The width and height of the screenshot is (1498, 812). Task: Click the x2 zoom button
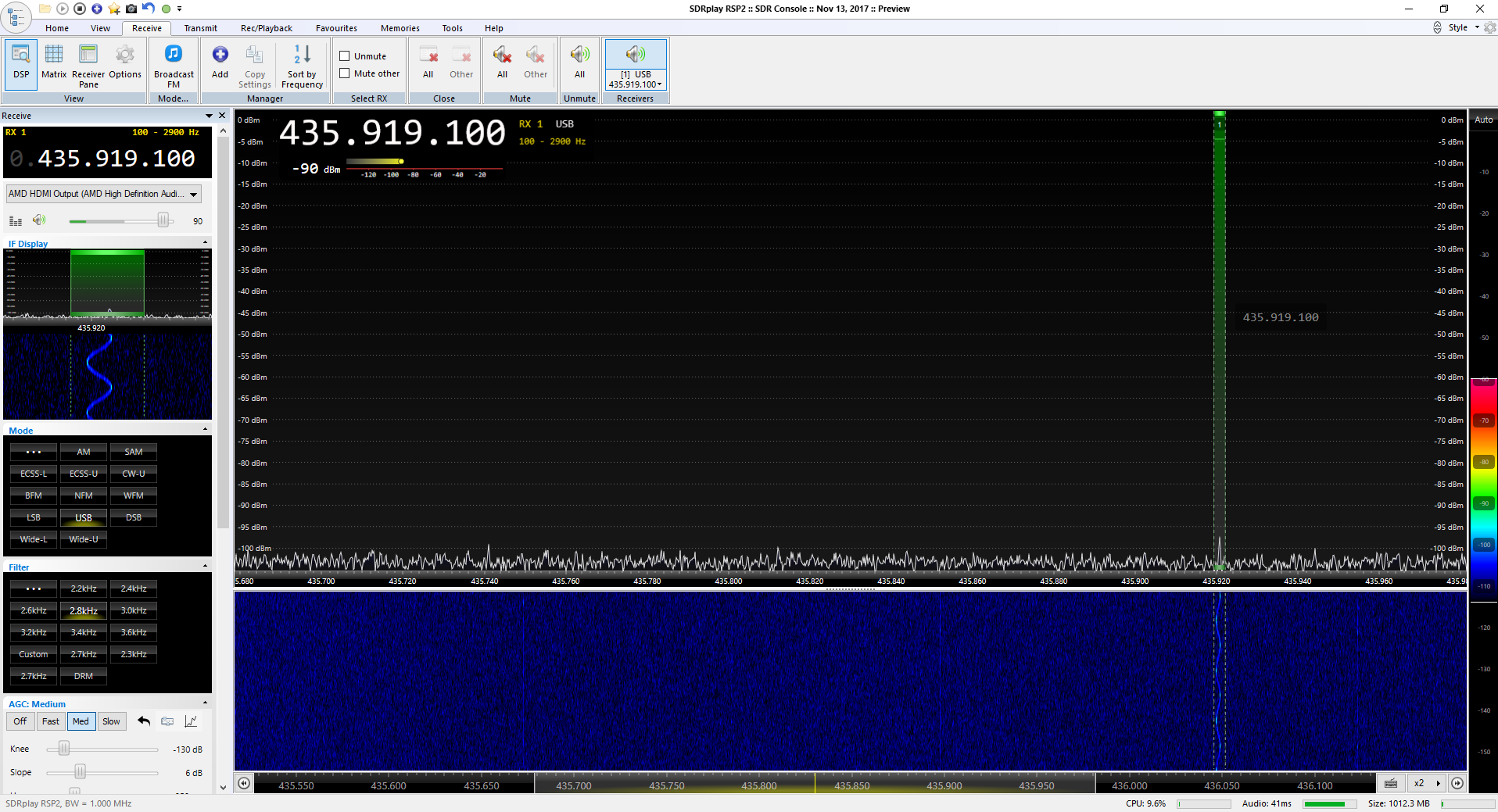(x=1418, y=783)
